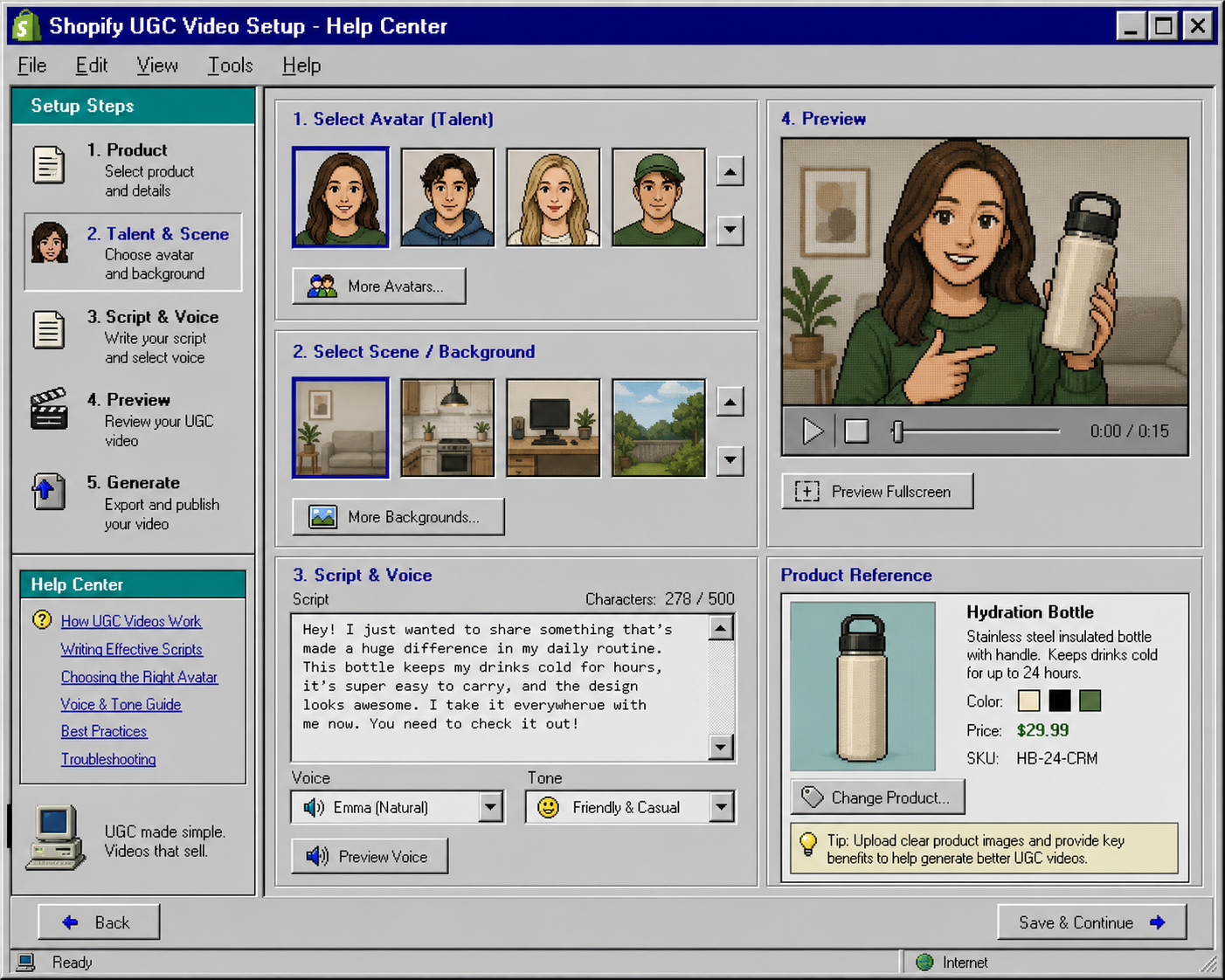Click the Preview Voice button
This screenshot has width=1225, height=980.
click(x=370, y=857)
